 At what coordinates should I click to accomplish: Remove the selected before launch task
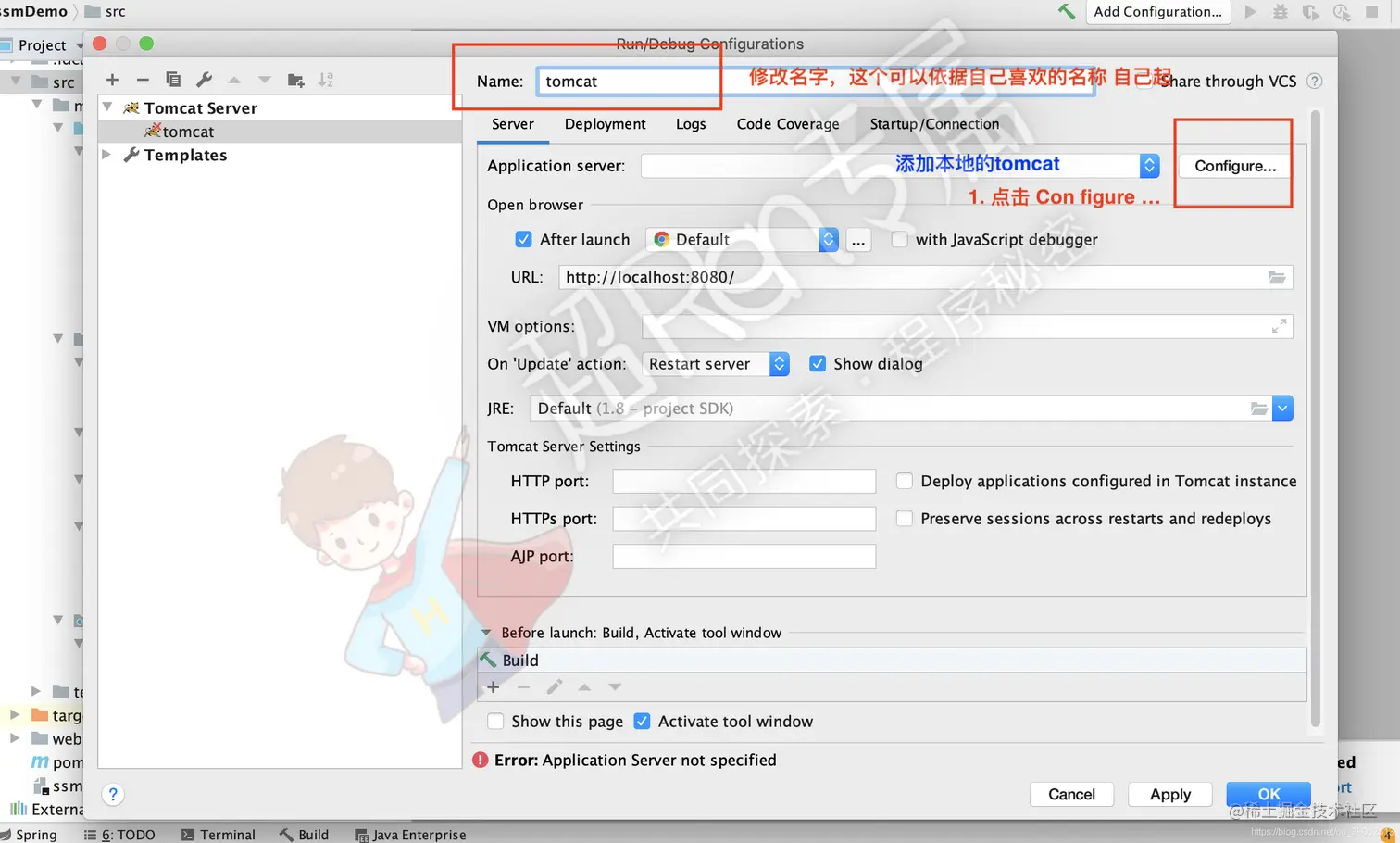(523, 686)
